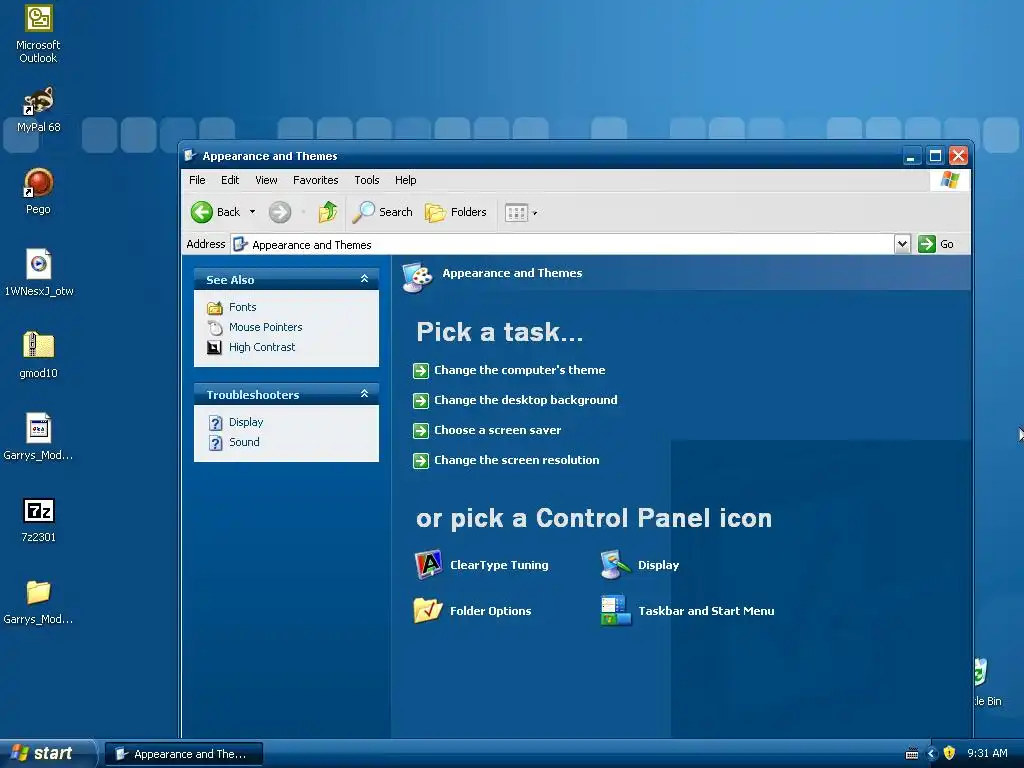Open the Back button history dropdown arrow
Viewport: 1024px width, 768px height.
pyautogui.click(x=252, y=212)
